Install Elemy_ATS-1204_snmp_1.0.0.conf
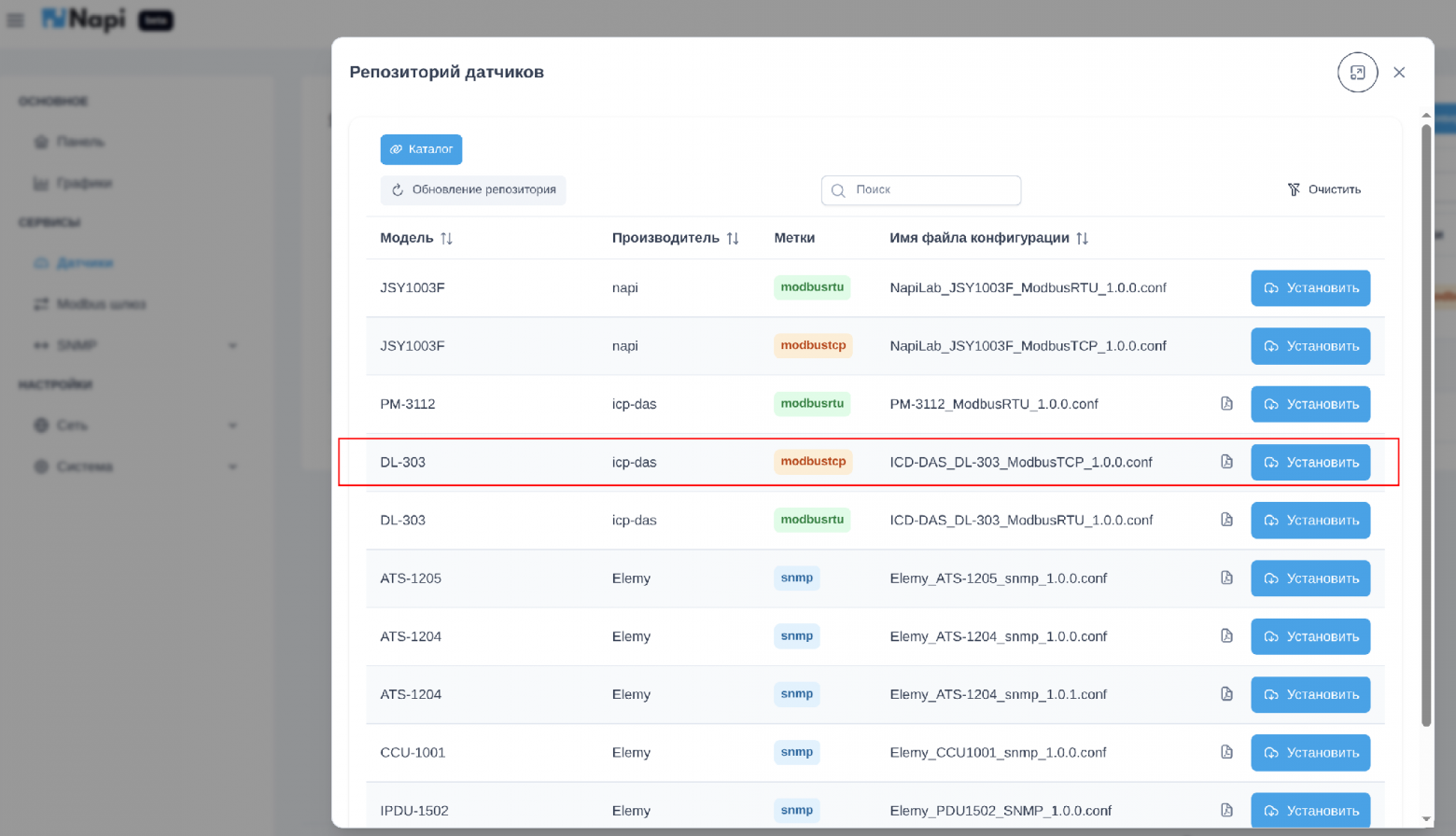The width and height of the screenshot is (1456, 836). pos(1310,636)
